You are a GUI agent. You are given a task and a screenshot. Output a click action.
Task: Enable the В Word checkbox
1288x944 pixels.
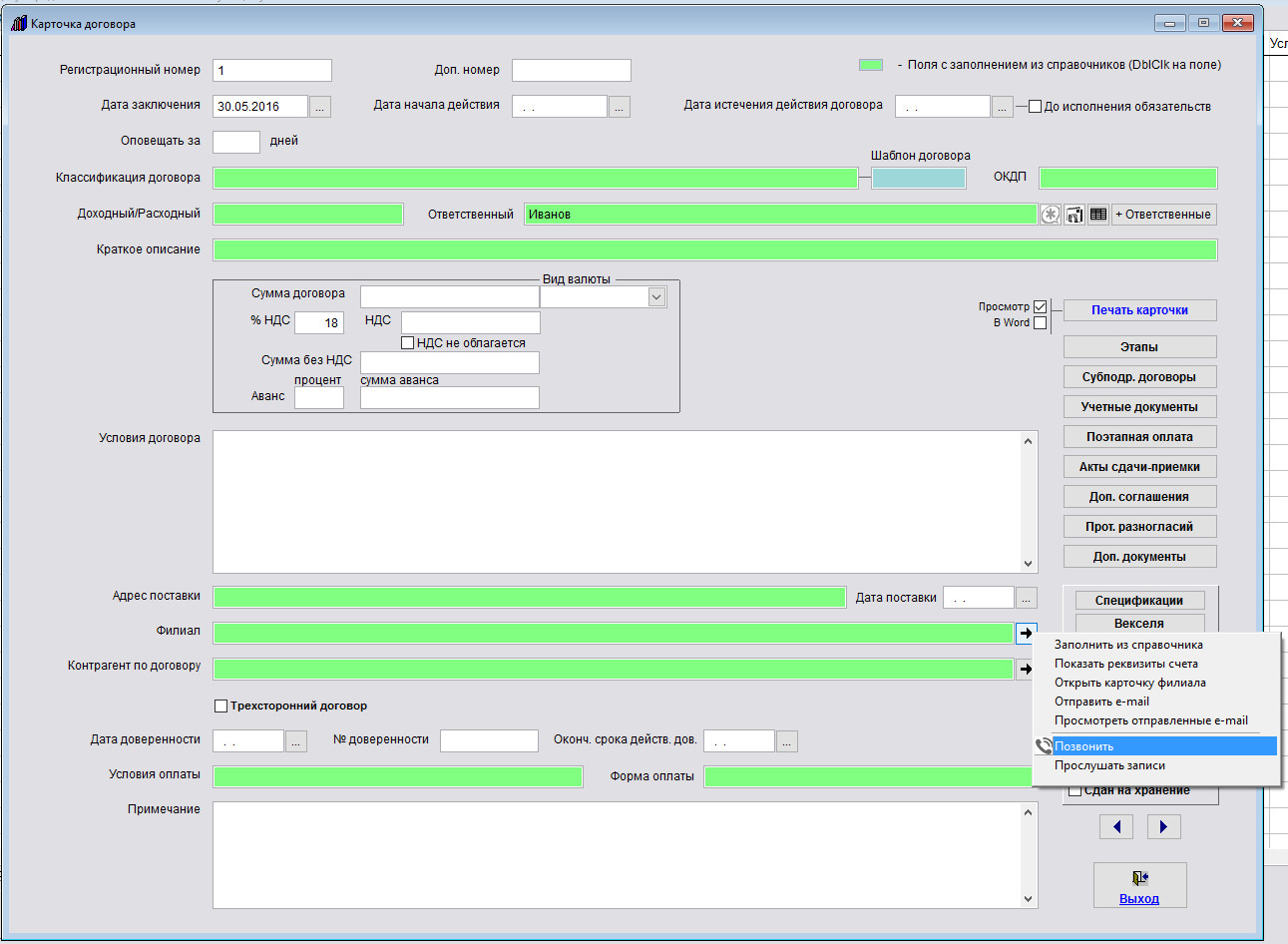tap(1041, 323)
